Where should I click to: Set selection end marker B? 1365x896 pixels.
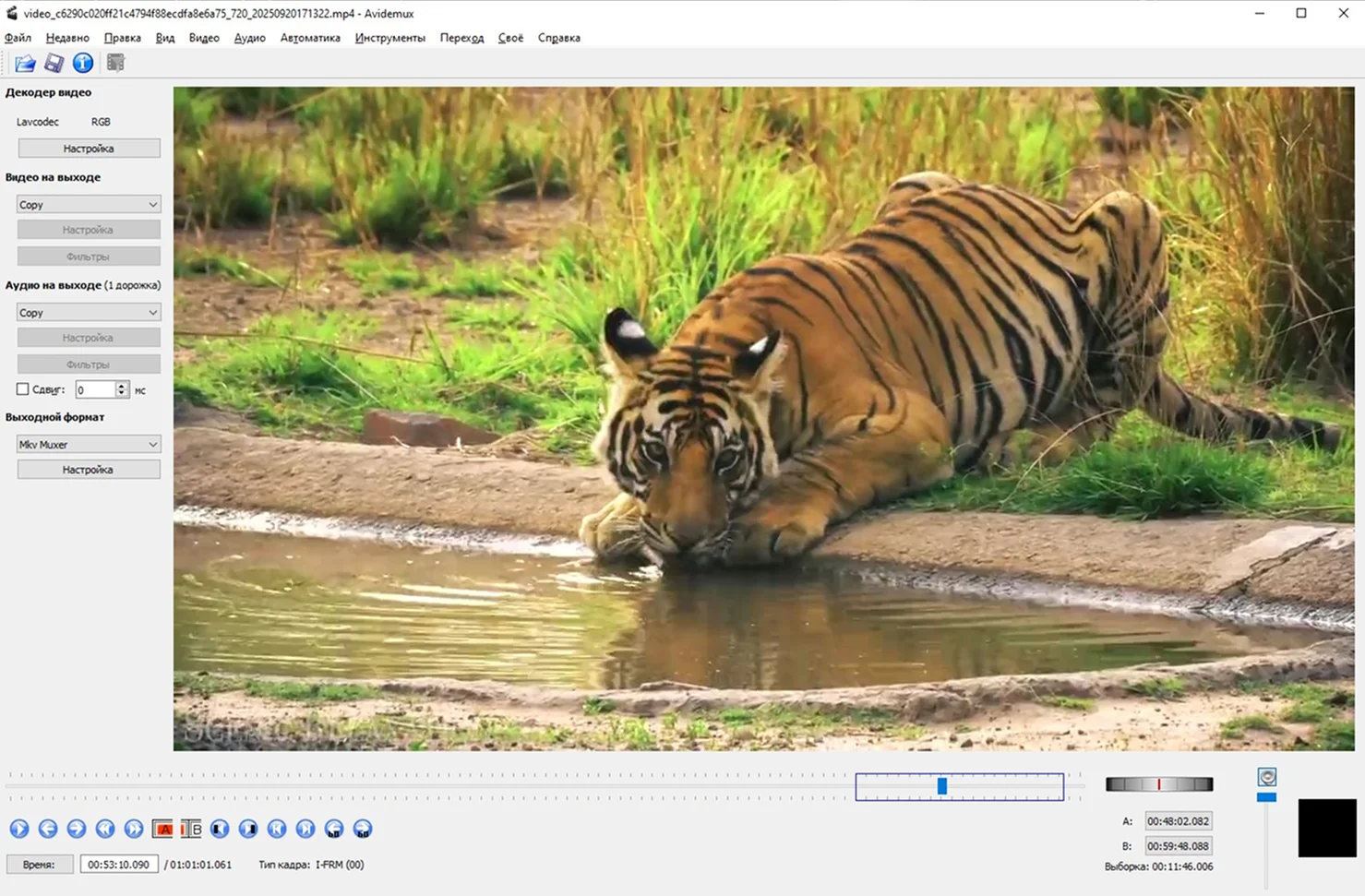pyautogui.click(x=191, y=829)
